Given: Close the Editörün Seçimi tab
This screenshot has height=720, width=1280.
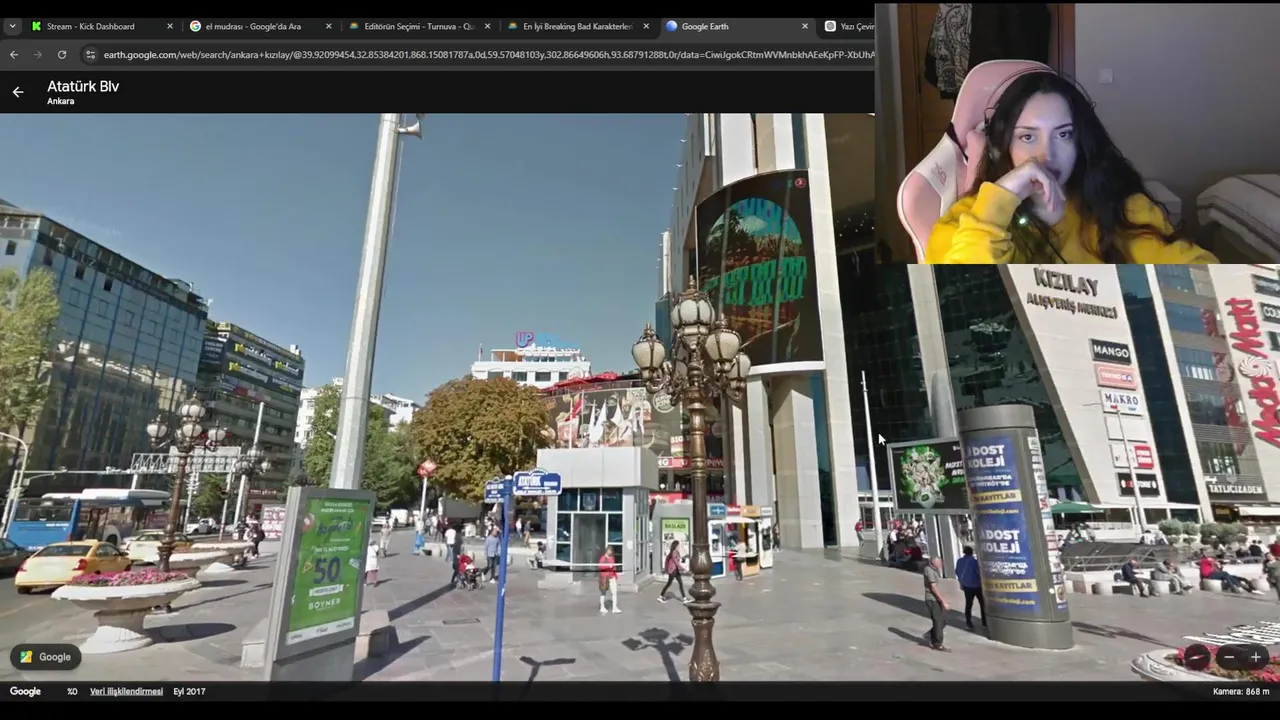Looking at the screenshot, I should 487,26.
